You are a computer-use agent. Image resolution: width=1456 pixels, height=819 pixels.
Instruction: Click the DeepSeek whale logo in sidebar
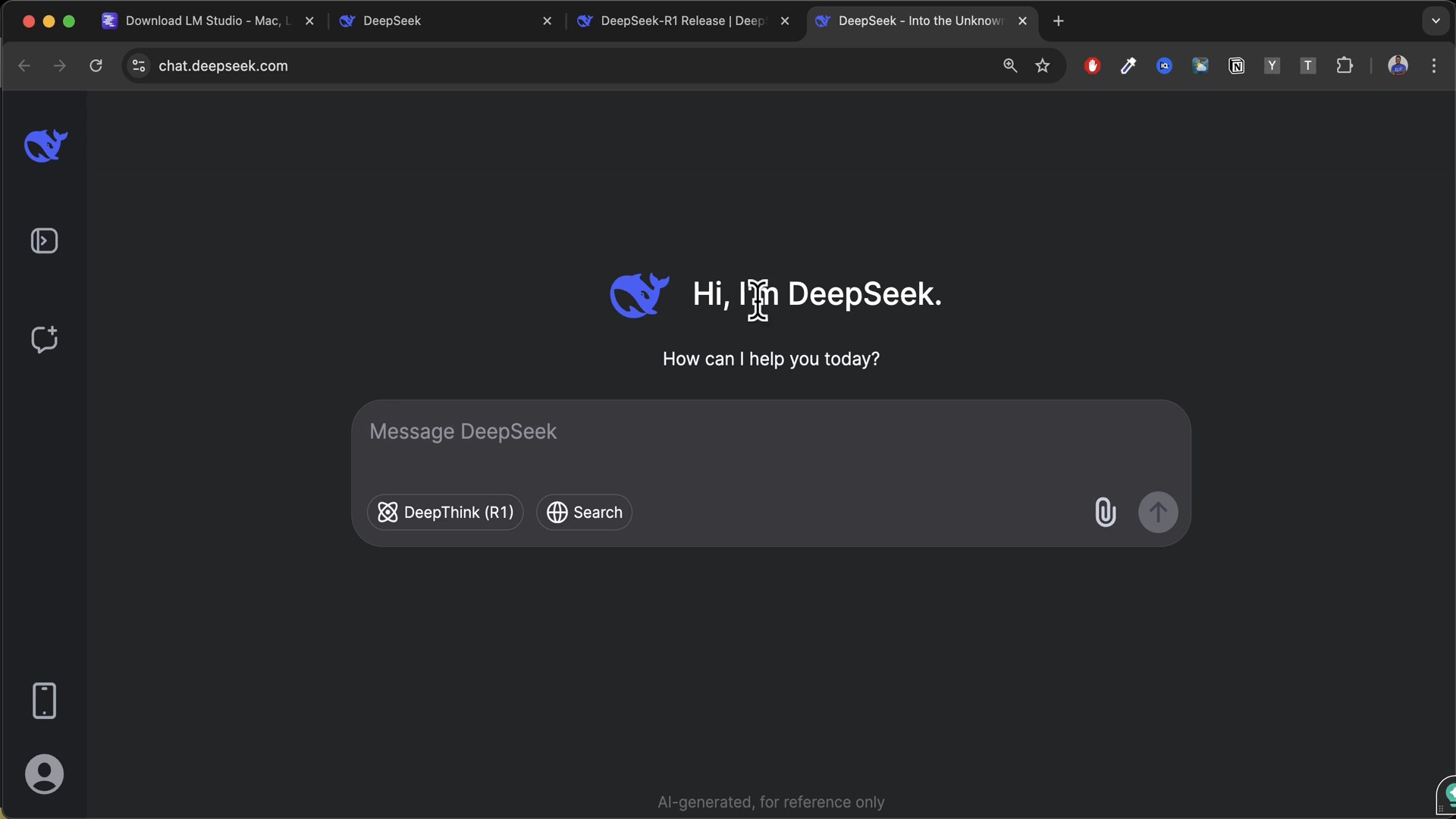tap(45, 145)
